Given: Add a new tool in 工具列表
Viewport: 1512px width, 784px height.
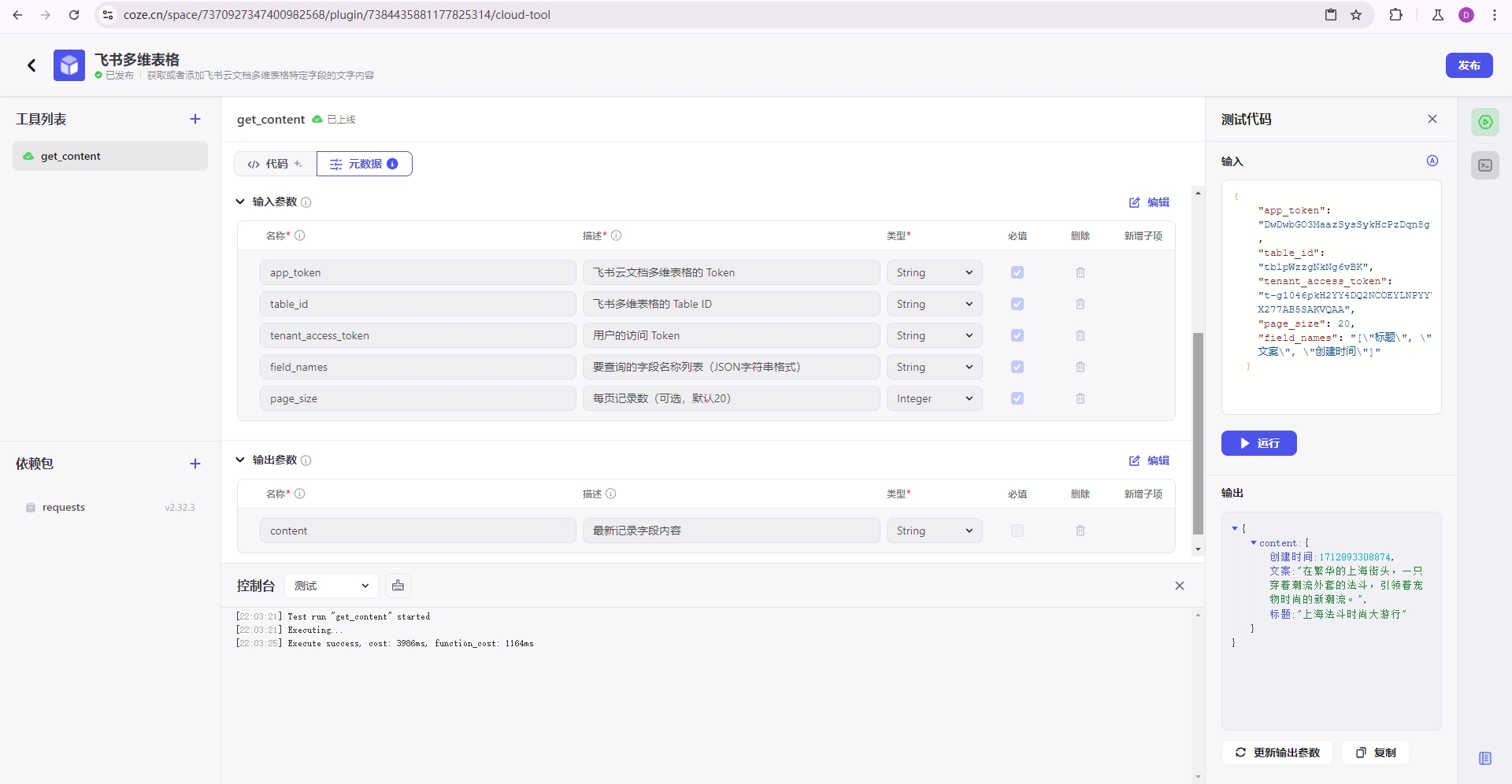Looking at the screenshot, I should [x=195, y=119].
